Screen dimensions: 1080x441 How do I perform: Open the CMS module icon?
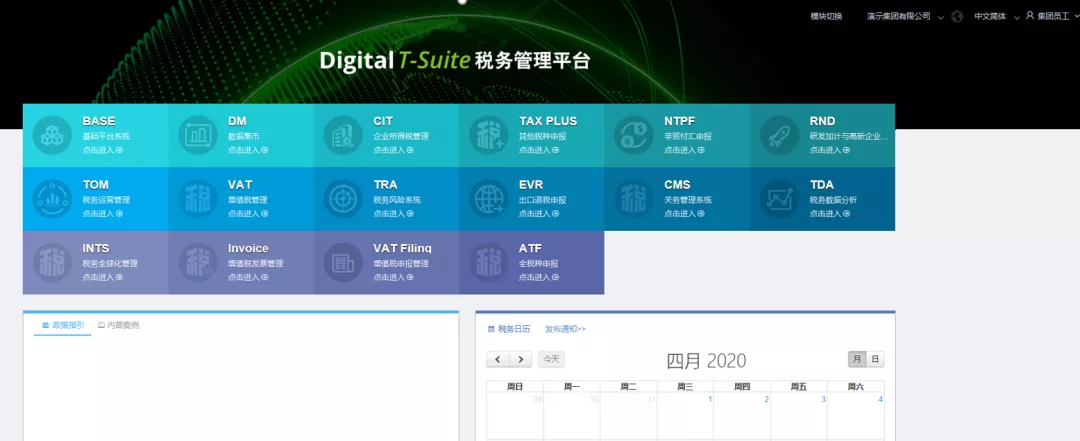pos(634,199)
